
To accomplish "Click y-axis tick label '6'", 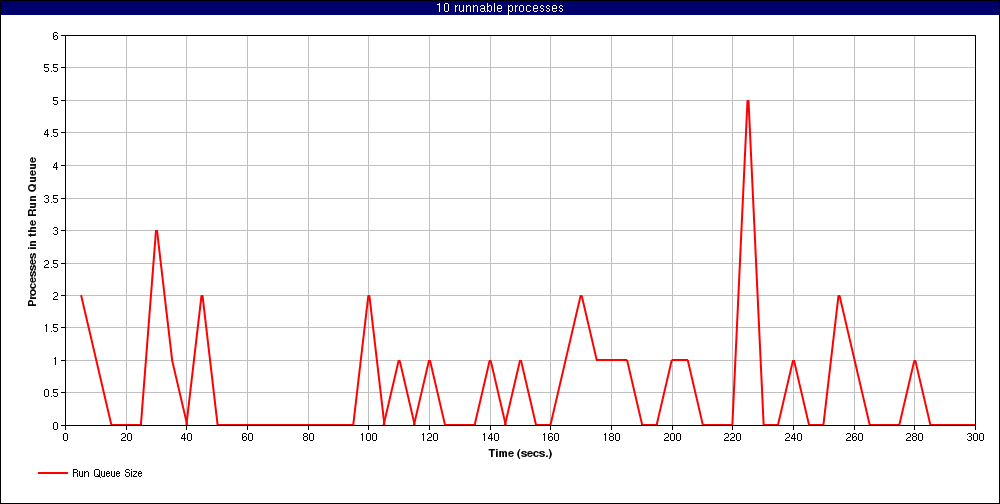I will click(x=57, y=36).
